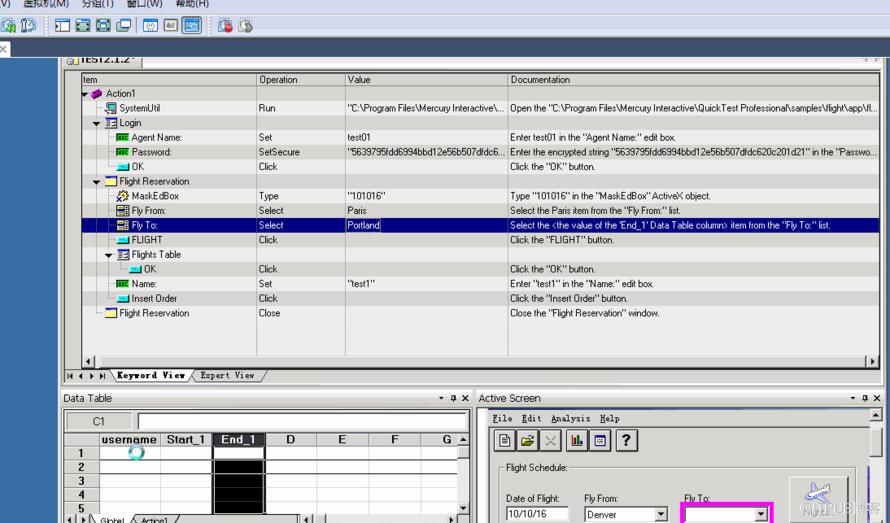Click the Graph bar chart icon in Active Screen
This screenshot has width=890, height=523.
pos(577,440)
